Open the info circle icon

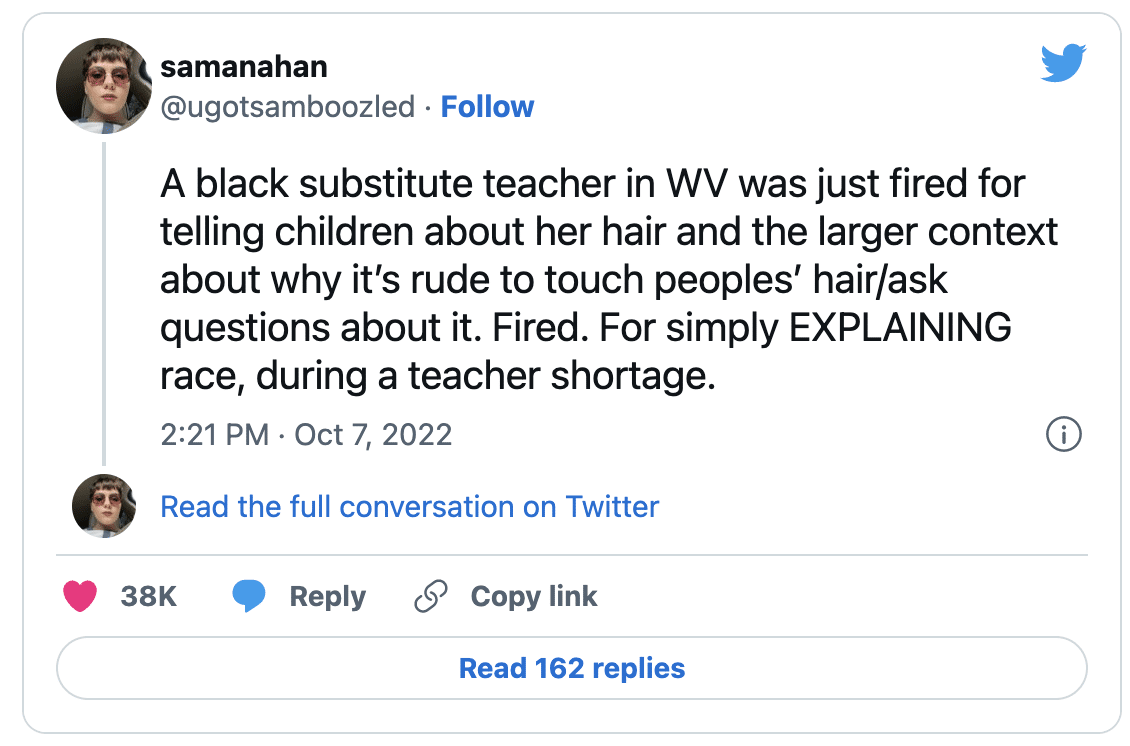click(x=1062, y=435)
